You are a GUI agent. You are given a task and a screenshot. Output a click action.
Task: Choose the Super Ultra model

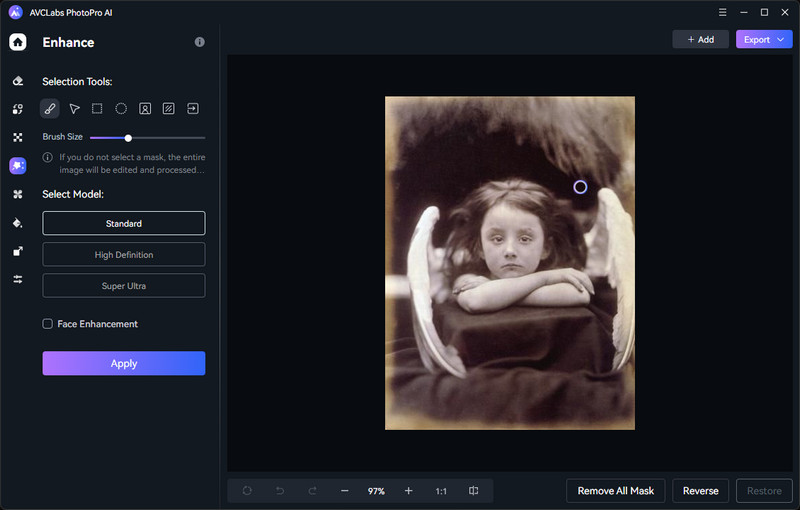coord(124,286)
